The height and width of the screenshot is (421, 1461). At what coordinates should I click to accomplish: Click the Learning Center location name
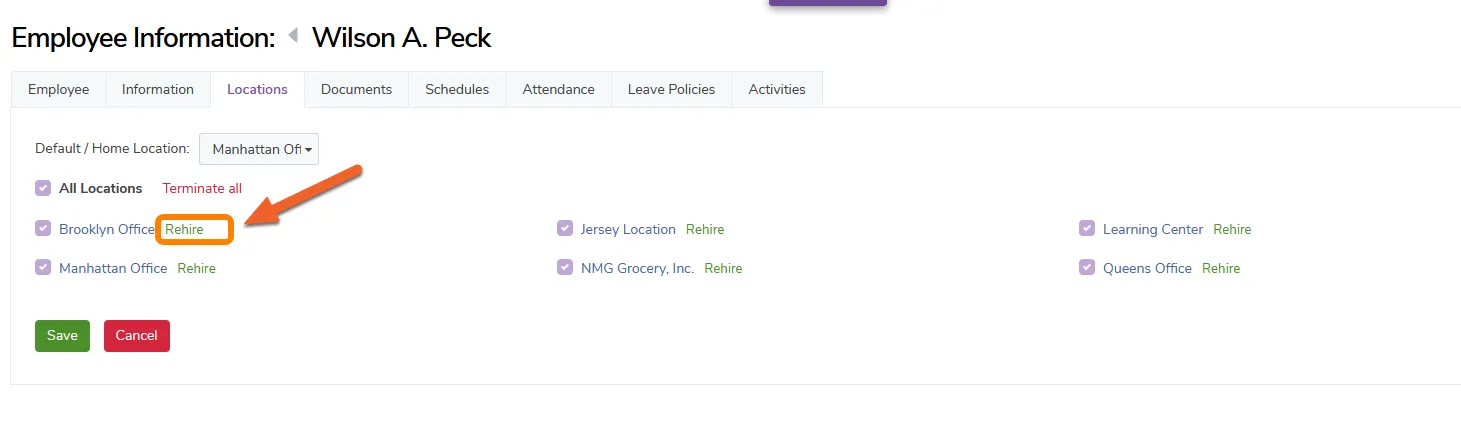click(x=1153, y=229)
